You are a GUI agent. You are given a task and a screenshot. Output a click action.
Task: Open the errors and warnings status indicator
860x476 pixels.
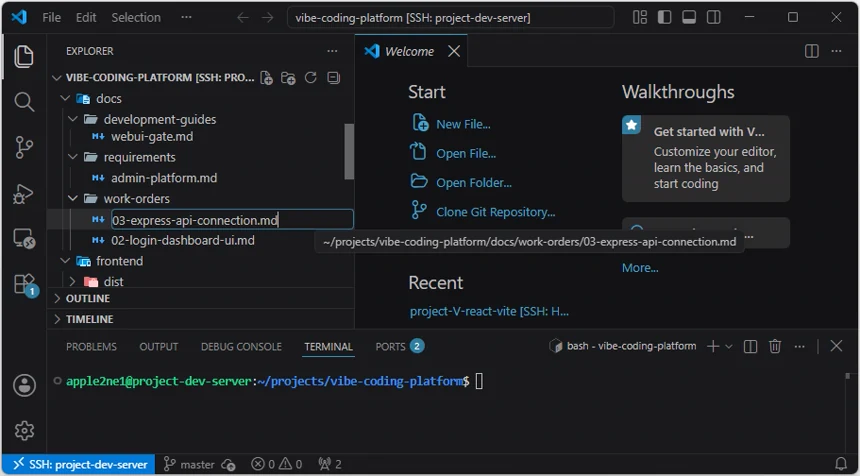(276, 464)
